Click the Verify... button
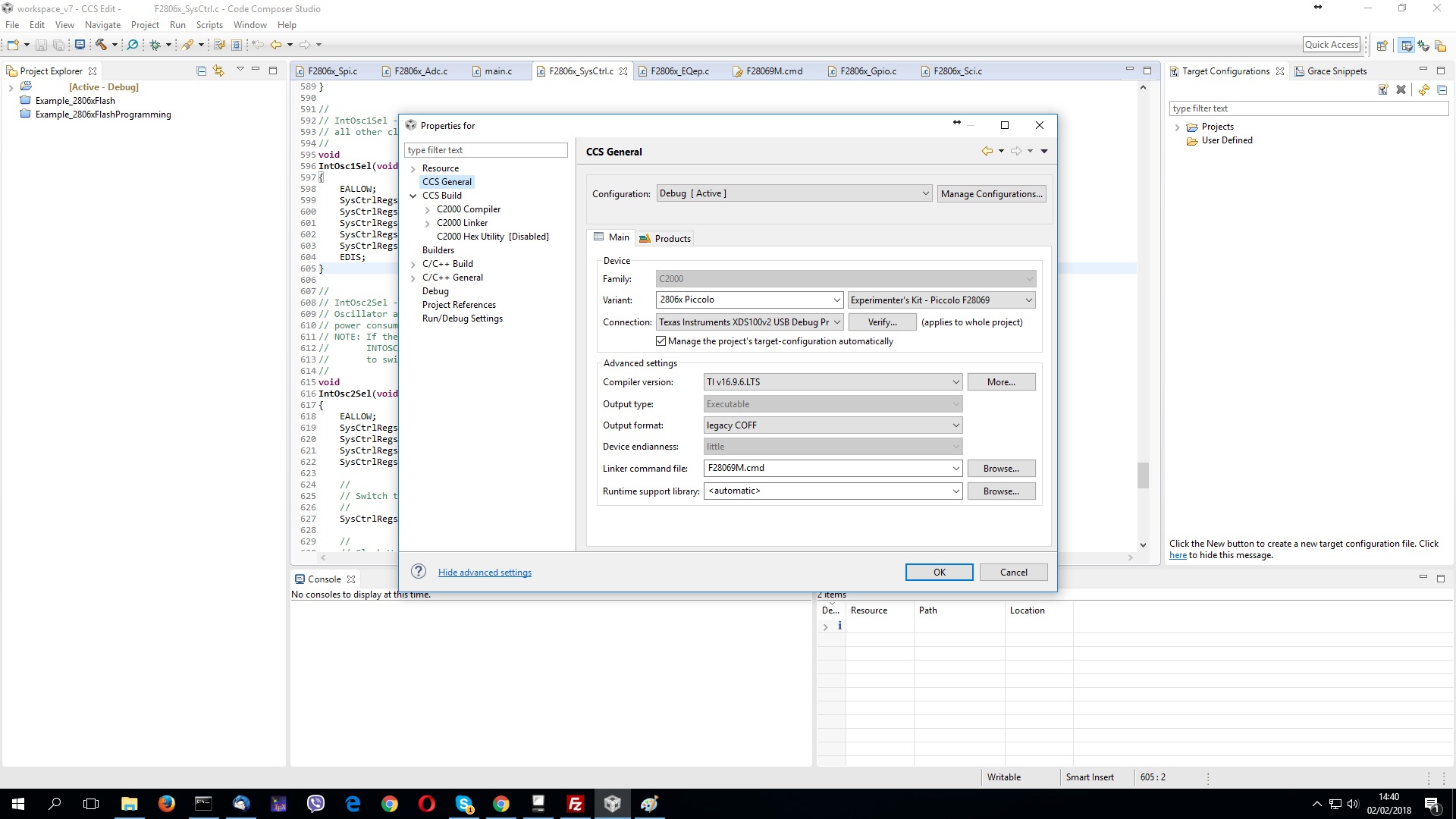Screen dimensions: 1456x819 coord(882,322)
